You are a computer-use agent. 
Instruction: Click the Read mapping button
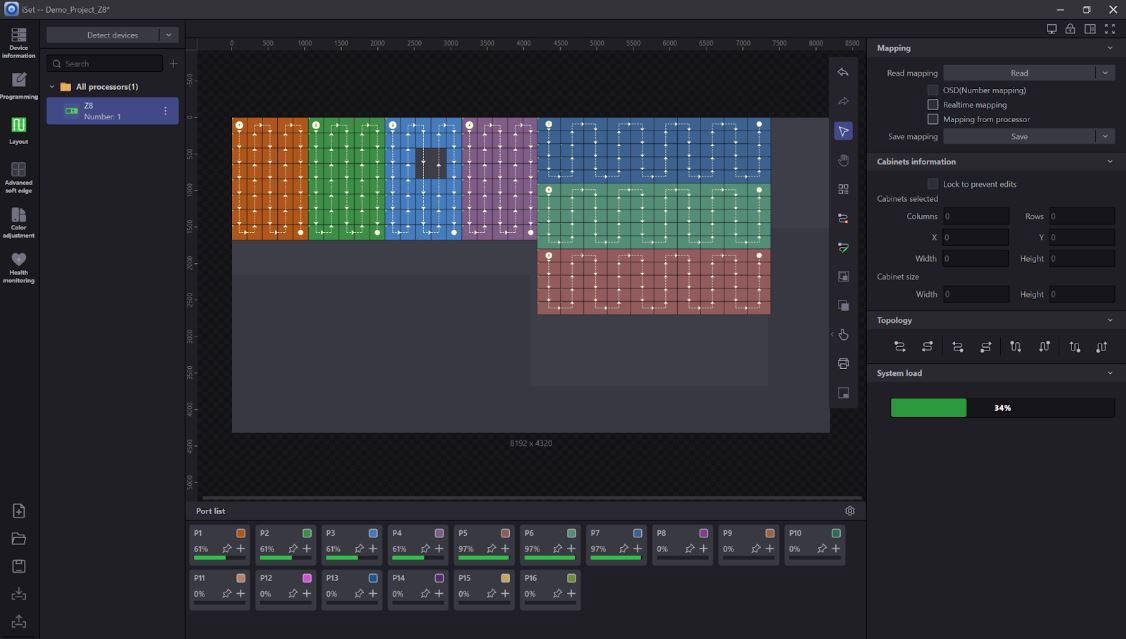click(x=1018, y=73)
